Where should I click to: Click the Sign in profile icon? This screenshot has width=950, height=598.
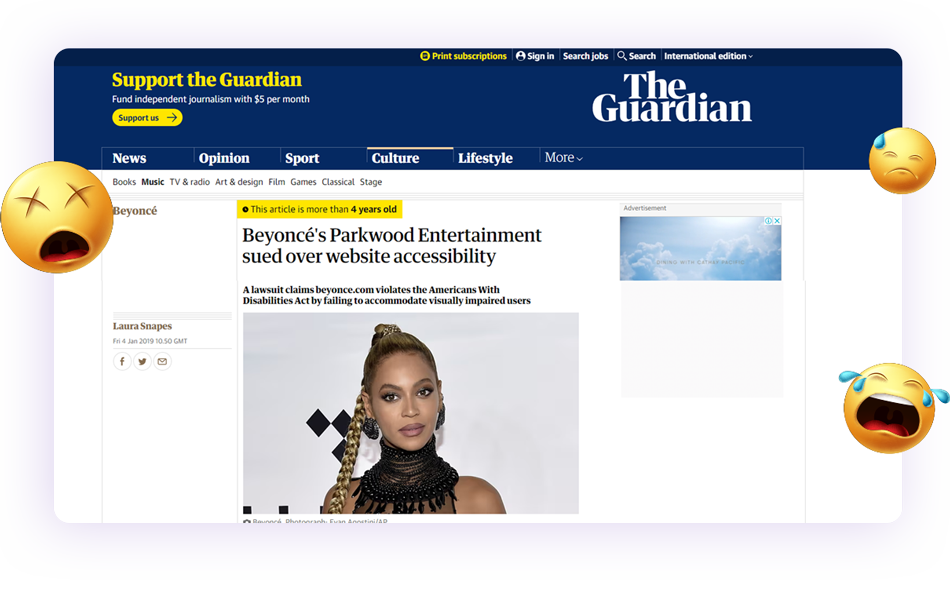point(520,56)
